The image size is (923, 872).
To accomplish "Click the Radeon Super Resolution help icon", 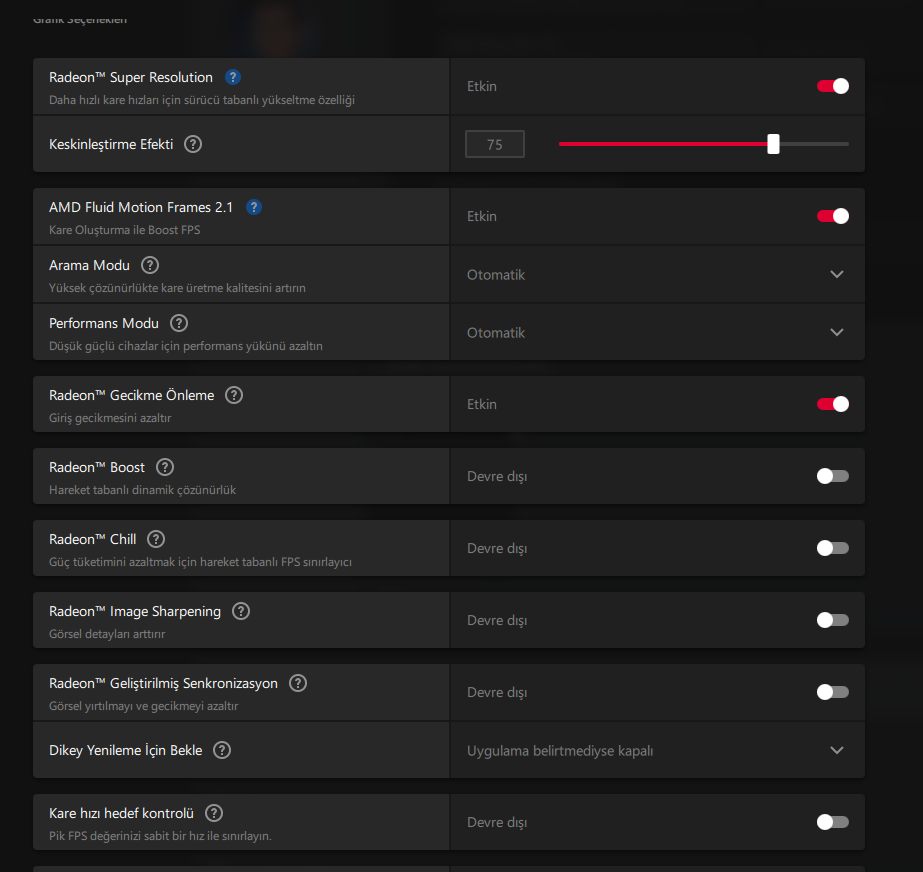I will coord(233,77).
